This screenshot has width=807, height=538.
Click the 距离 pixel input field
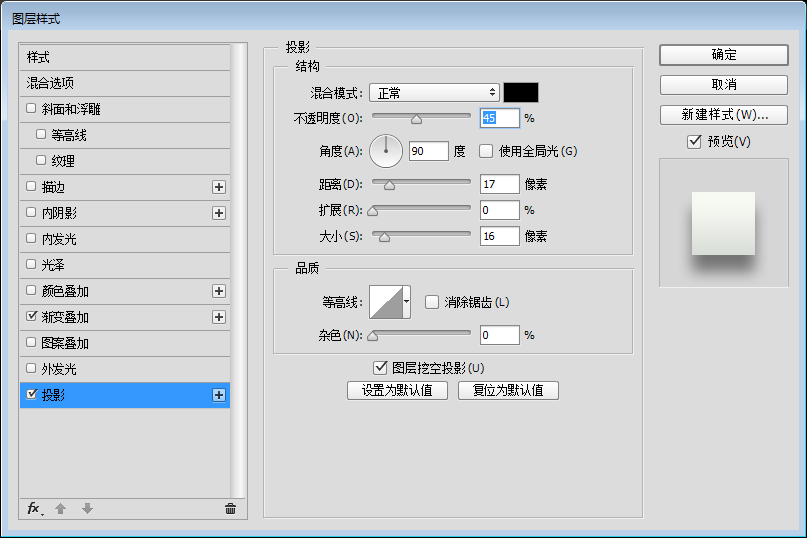click(499, 184)
